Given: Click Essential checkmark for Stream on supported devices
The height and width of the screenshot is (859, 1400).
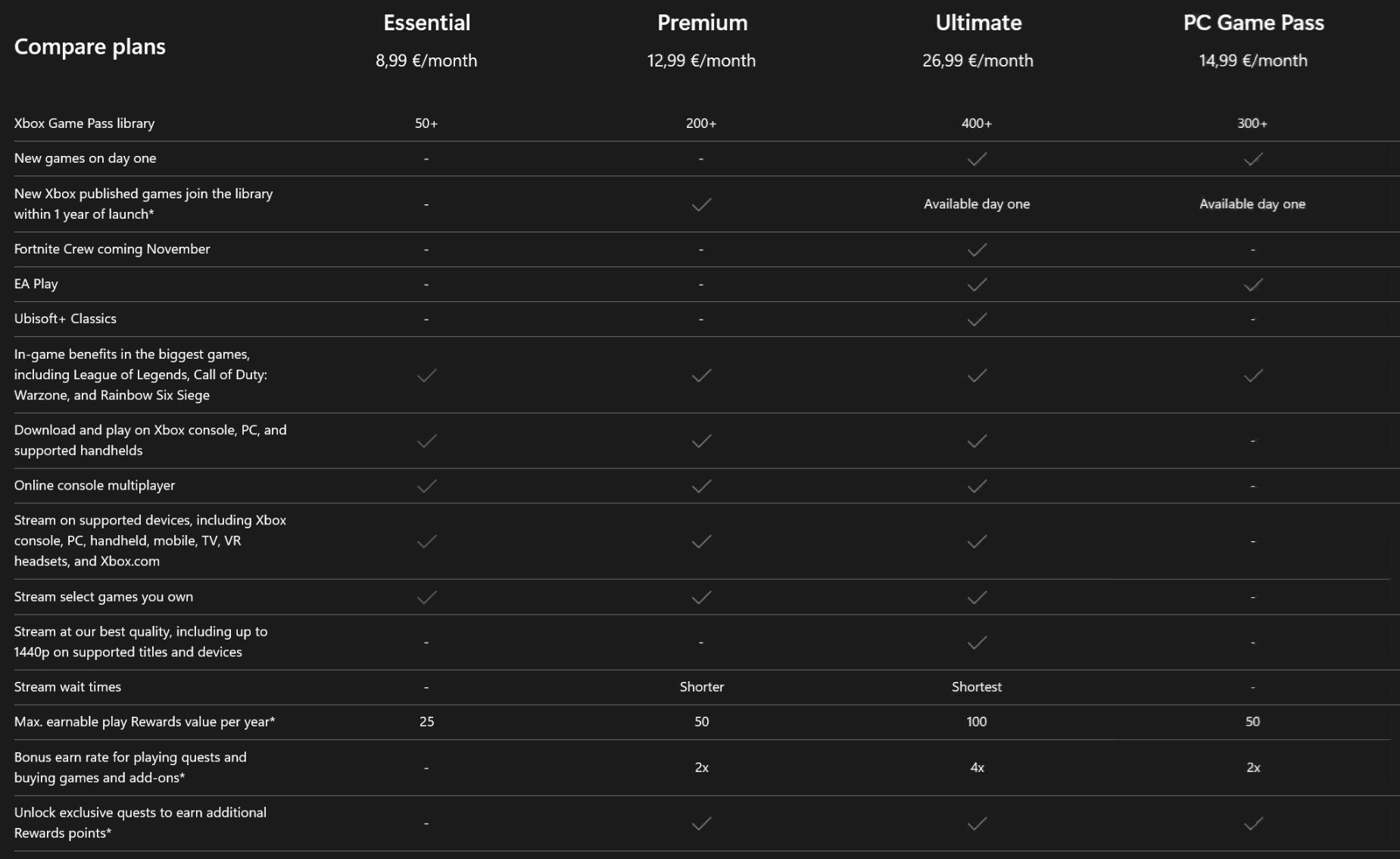Looking at the screenshot, I should coord(427,541).
